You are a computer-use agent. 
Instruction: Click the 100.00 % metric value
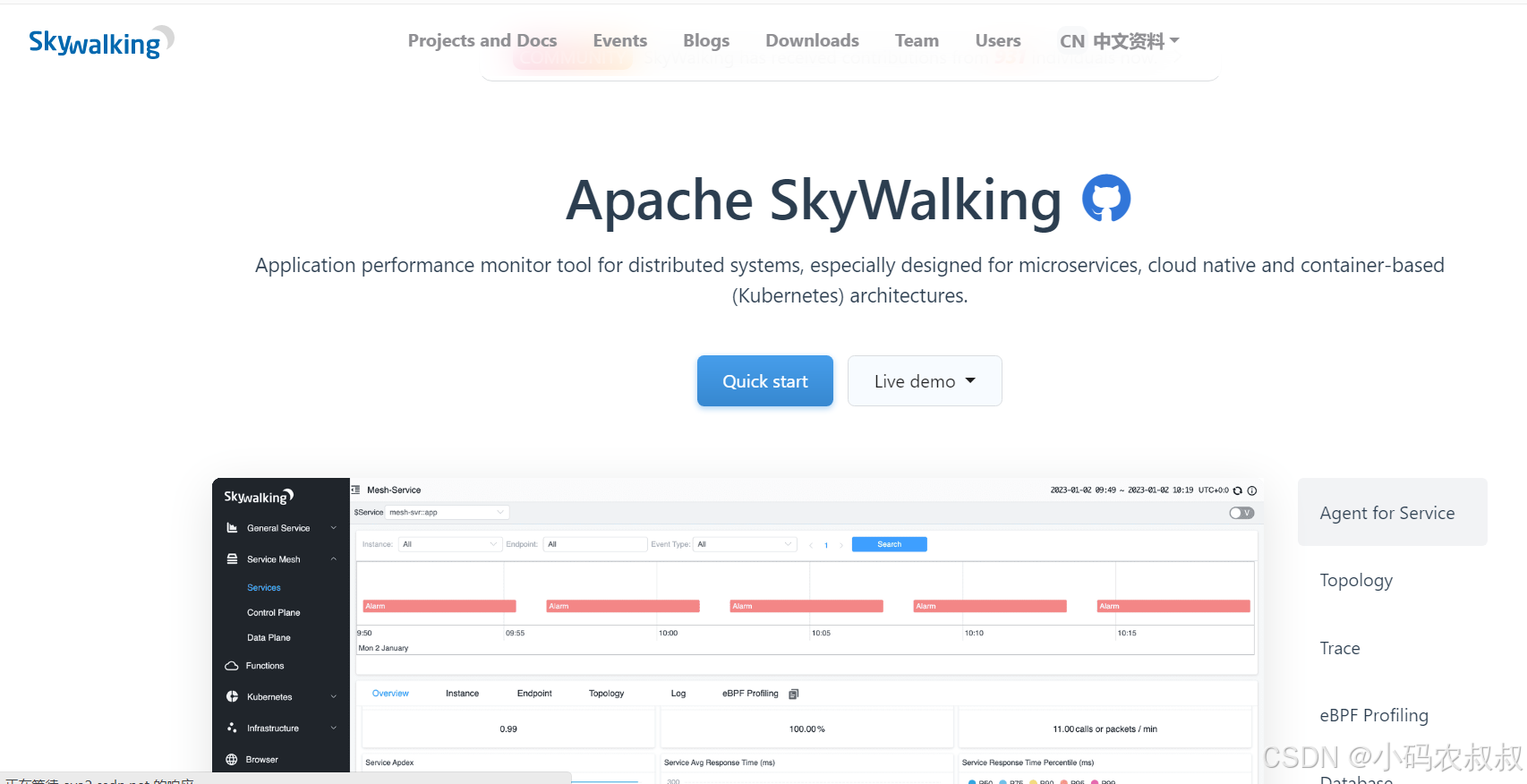(806, 729)
